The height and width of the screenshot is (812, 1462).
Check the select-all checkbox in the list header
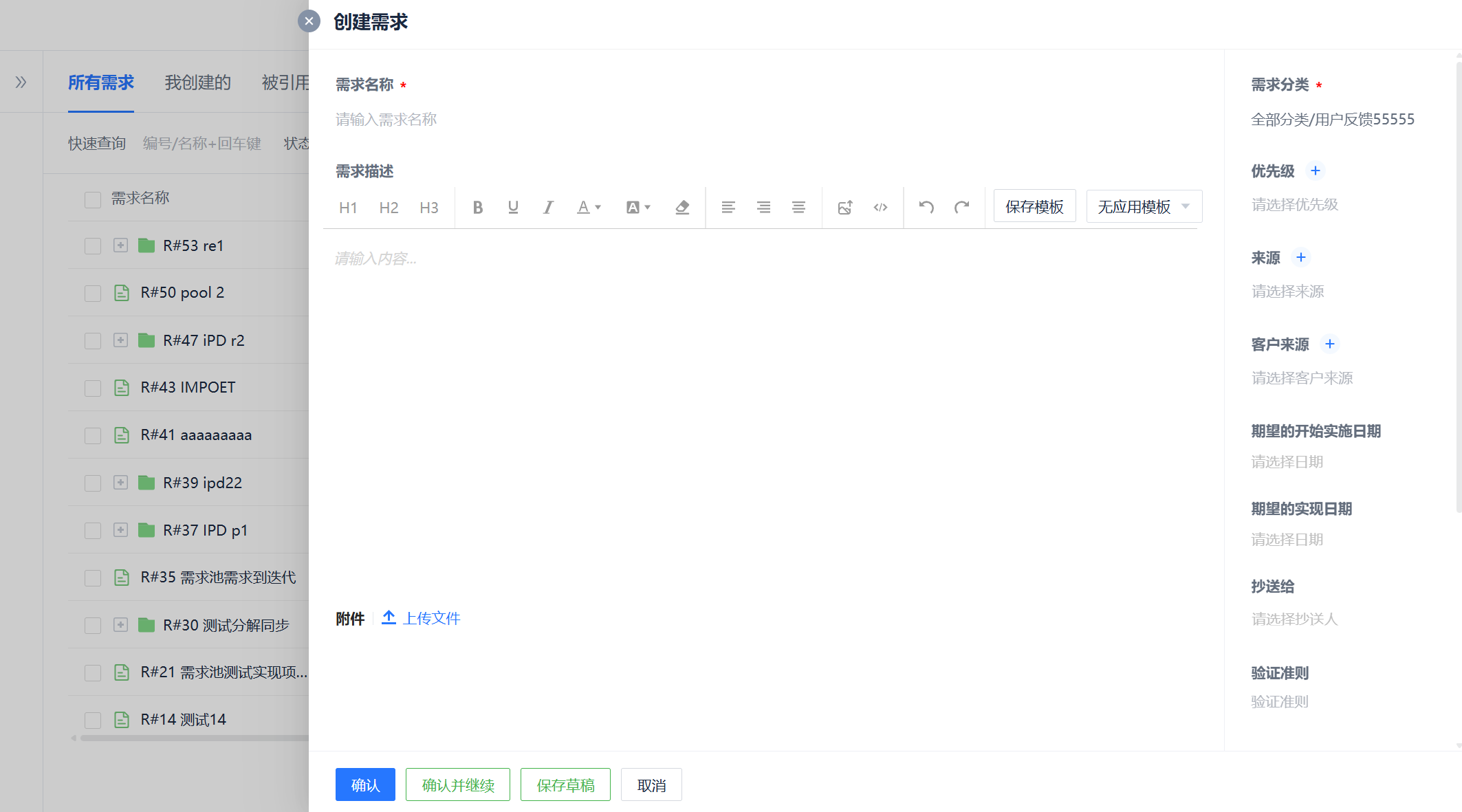point(93,198)
